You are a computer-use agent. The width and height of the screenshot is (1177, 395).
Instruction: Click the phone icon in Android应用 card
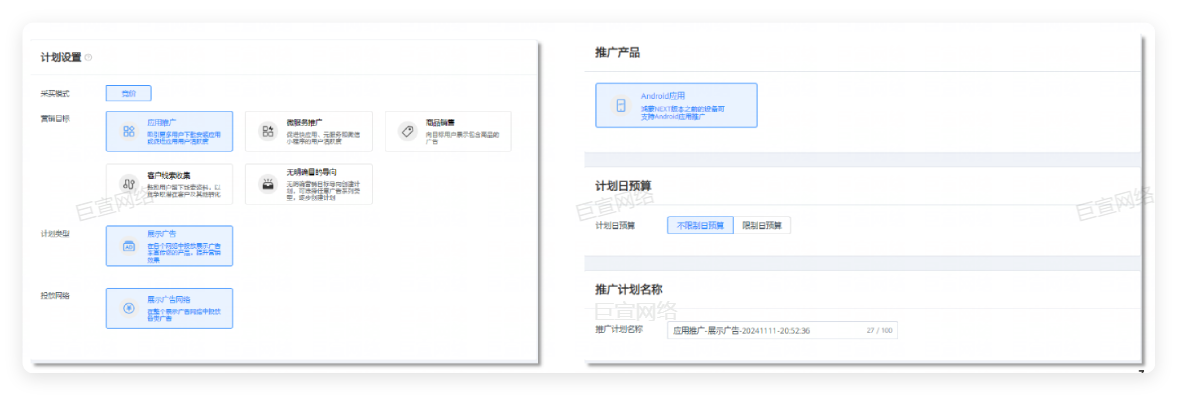[x=620, y=106]
